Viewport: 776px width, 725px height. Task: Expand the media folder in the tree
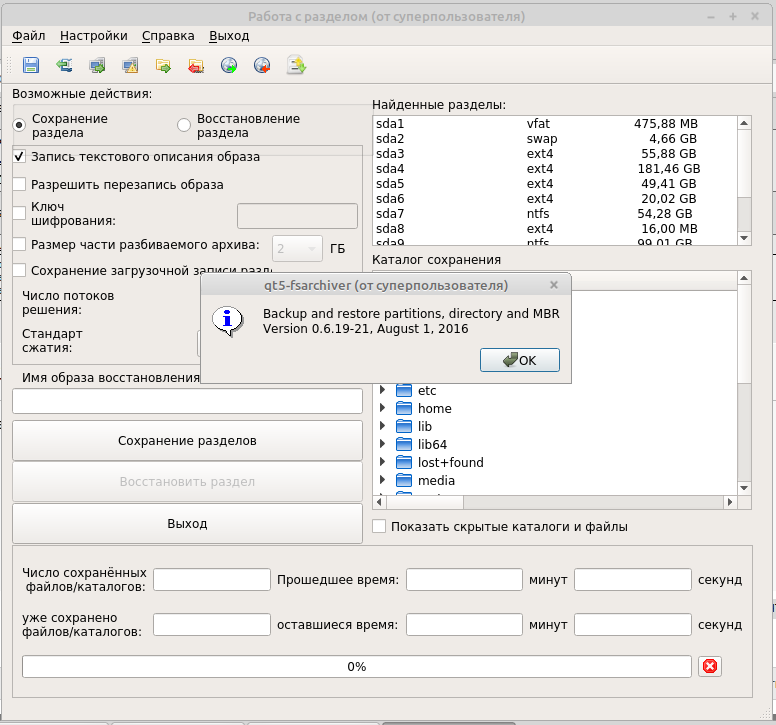click(x=382, y=480)
